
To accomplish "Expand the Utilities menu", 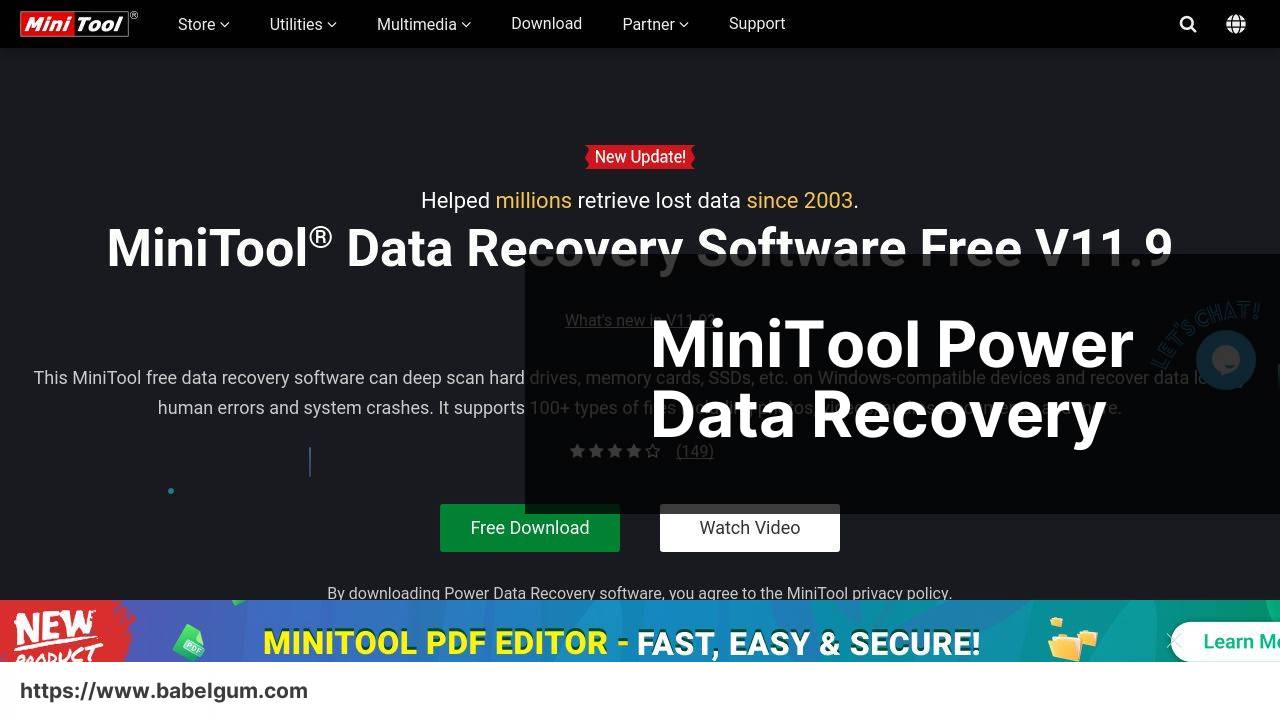I will click(303, 24).
